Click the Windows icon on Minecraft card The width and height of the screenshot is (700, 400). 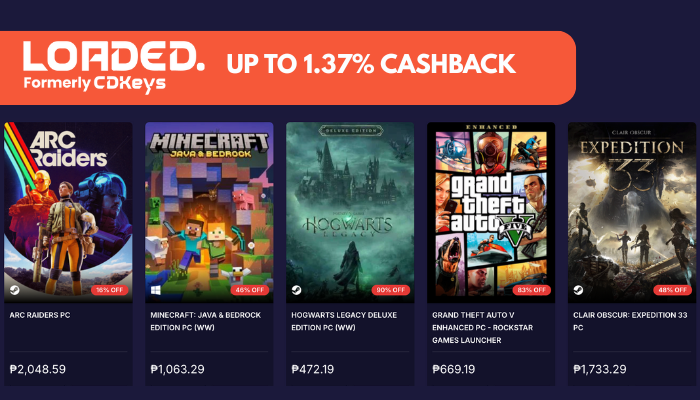[156, 290]
